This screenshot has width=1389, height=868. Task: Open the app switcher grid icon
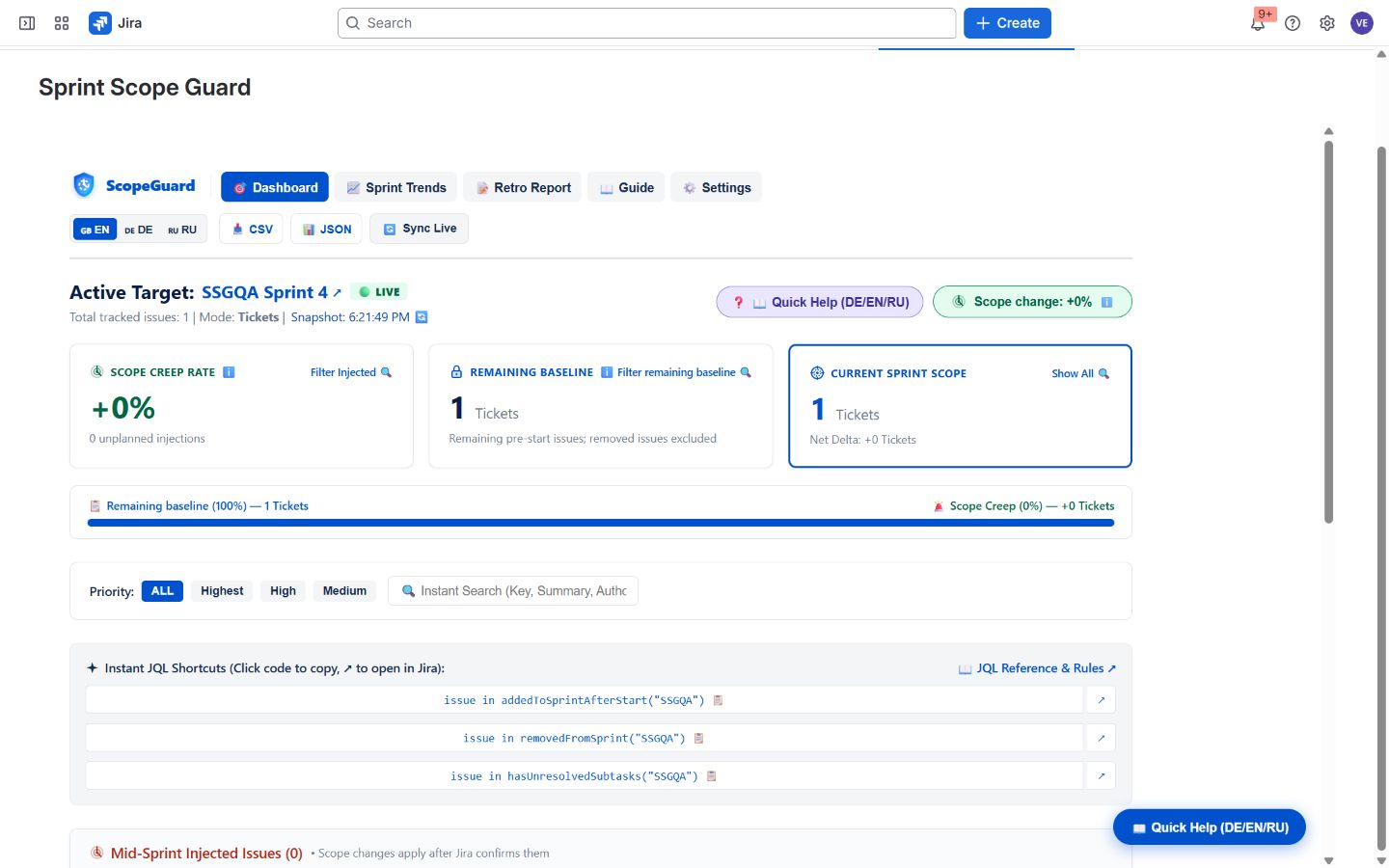62,23
